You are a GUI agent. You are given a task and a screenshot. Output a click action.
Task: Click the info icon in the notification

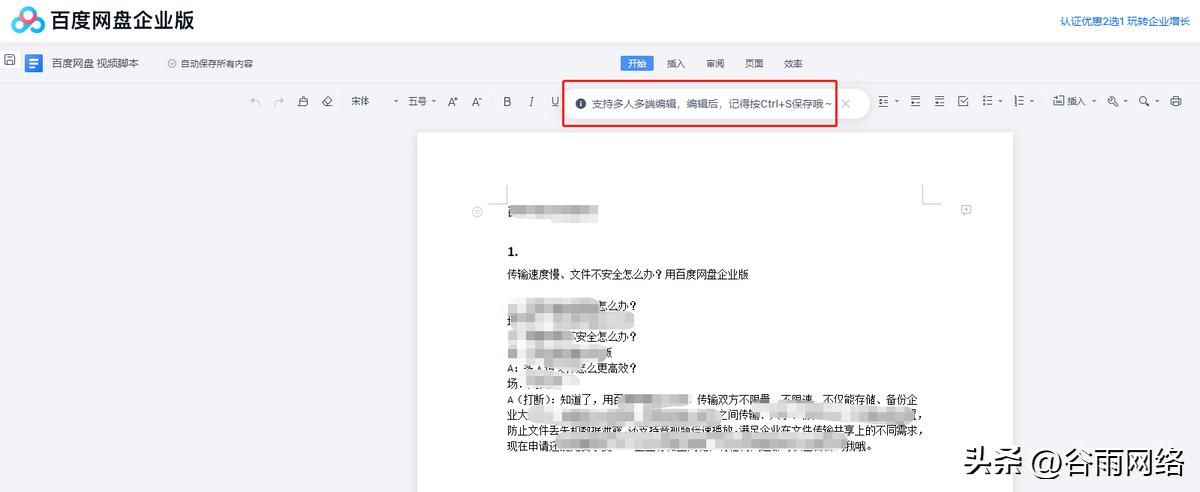[x=581, y=103]
